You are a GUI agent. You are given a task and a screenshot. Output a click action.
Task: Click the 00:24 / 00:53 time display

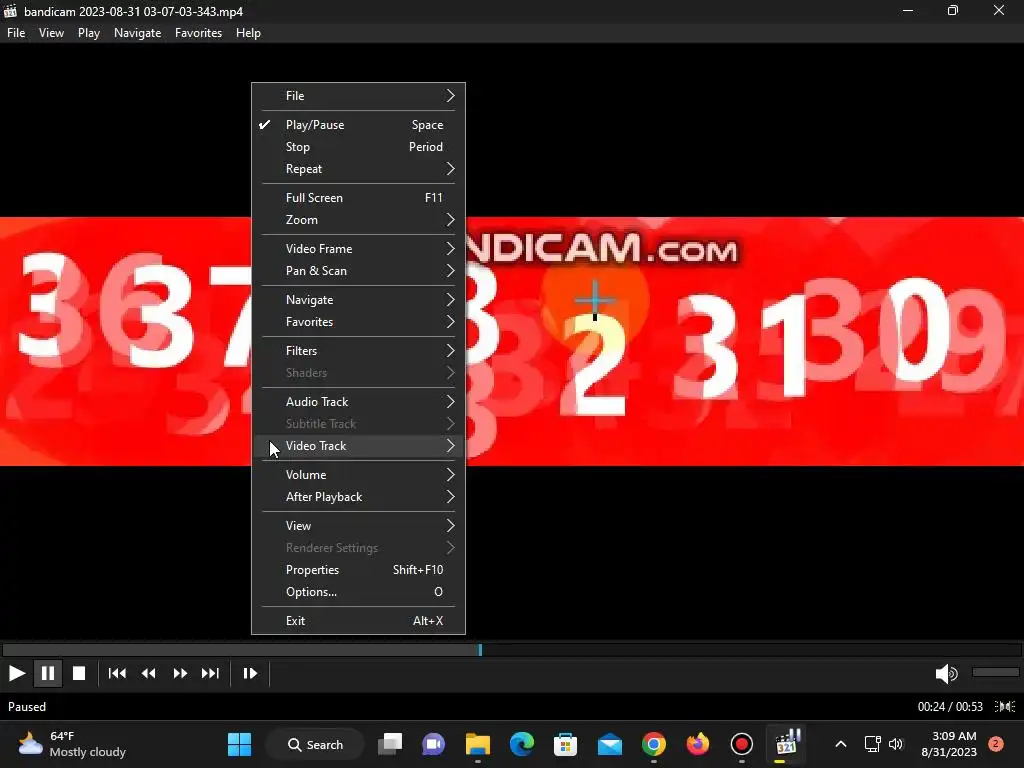pos(950,707)
